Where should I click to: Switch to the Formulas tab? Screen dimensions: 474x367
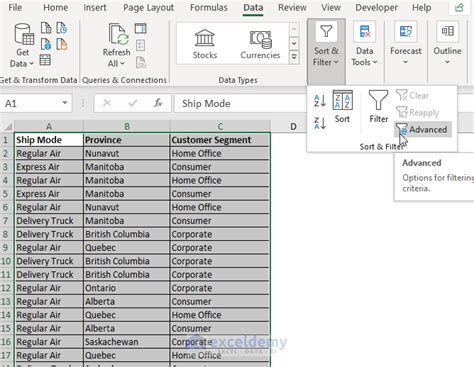click(209, 7)
